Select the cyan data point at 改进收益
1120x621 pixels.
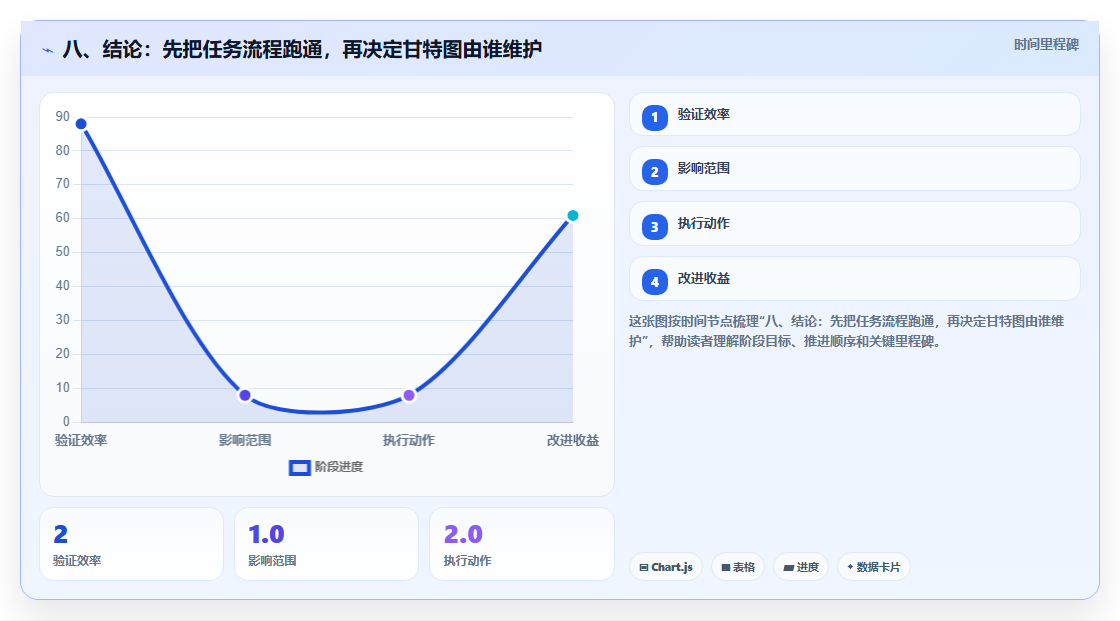[x=572, y=215]
